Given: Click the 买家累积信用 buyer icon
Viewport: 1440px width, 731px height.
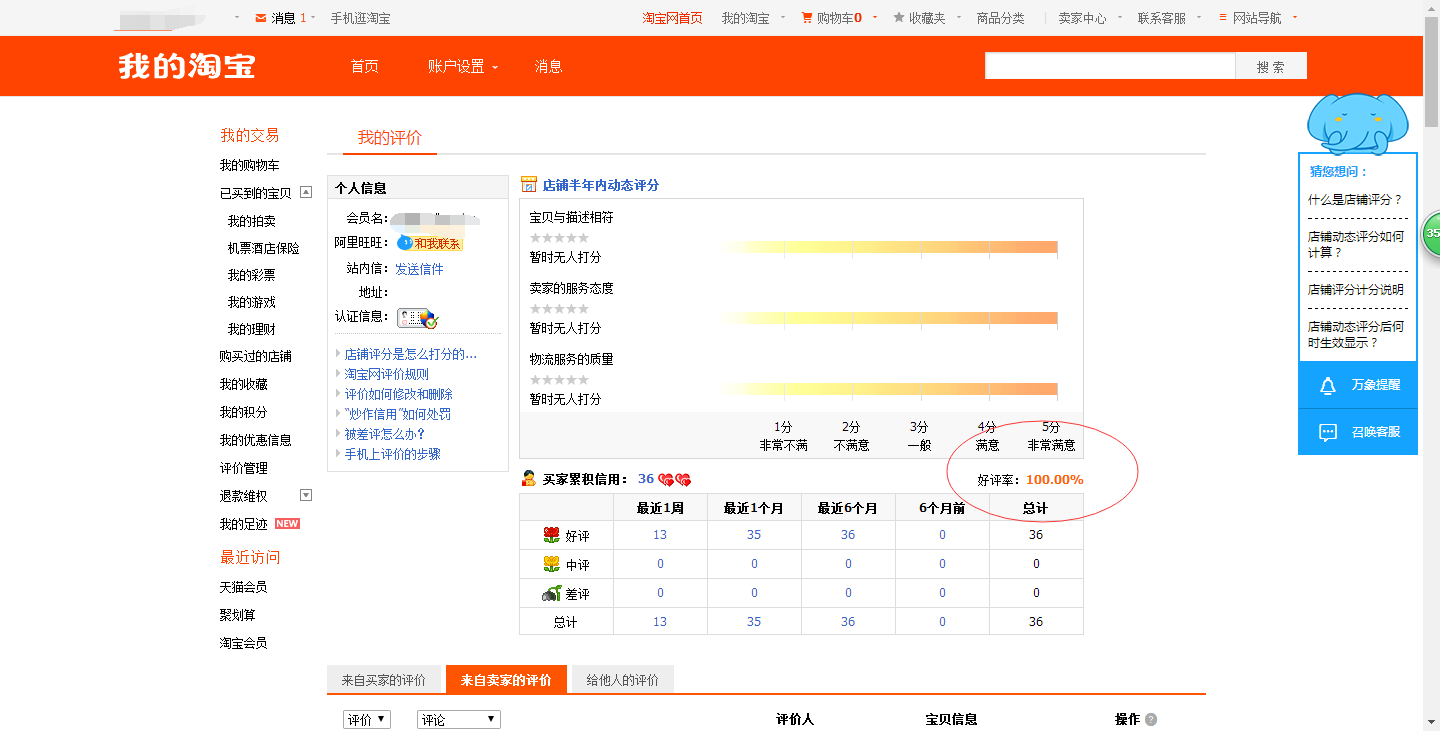Looking at the screenshot, I should click(x=529, y=479).
